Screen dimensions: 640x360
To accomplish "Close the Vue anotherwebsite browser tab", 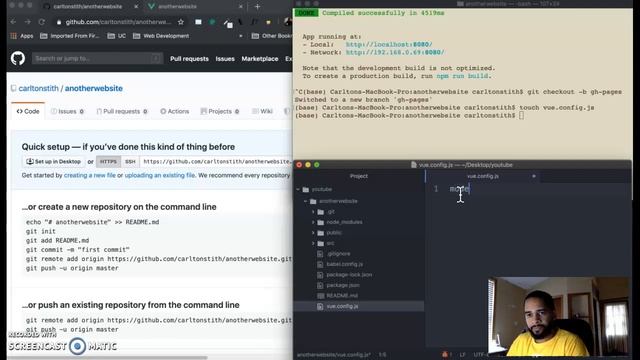I will pos(241,7).
